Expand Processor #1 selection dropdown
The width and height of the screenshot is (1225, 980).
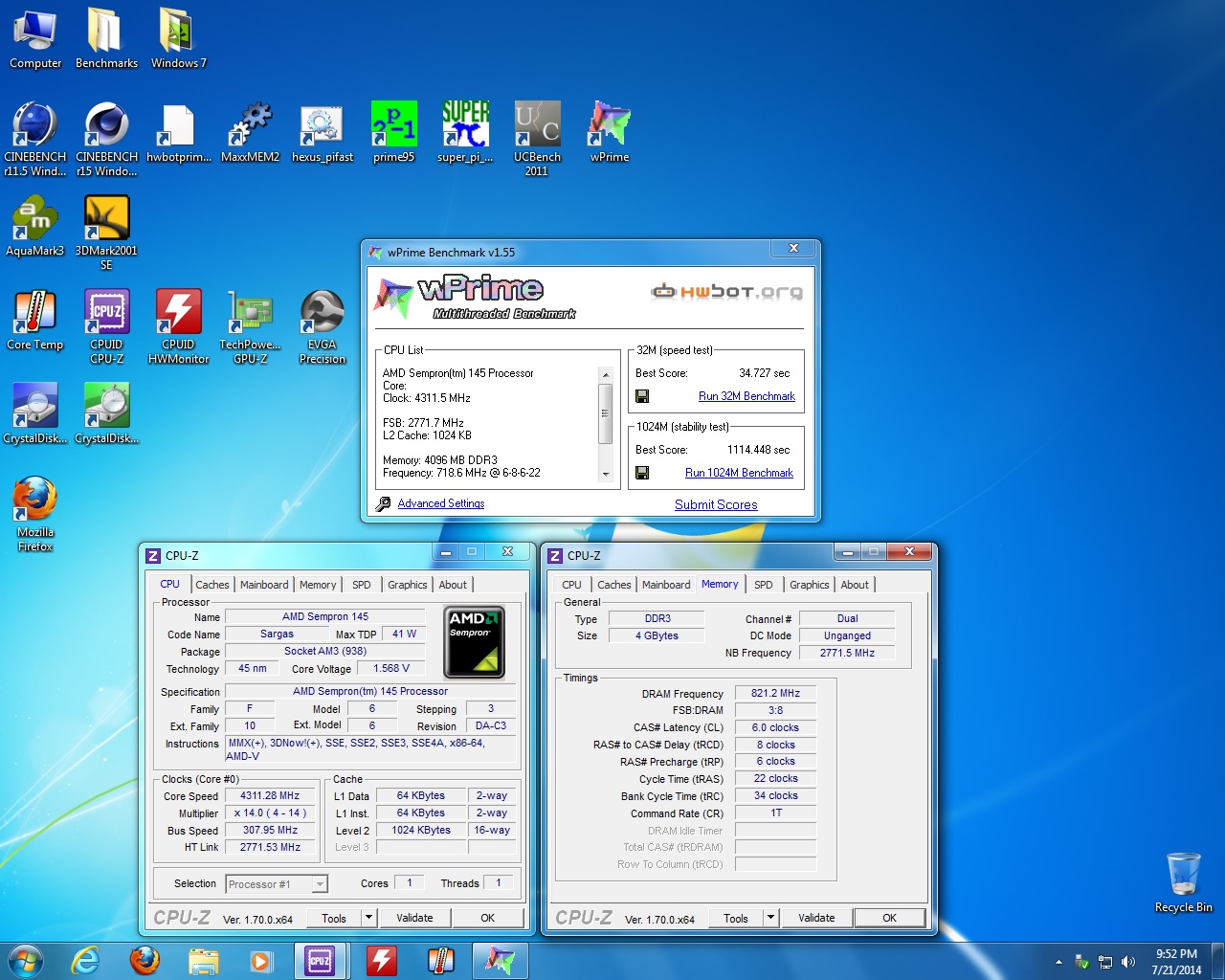pyautogui.click(x=320, y=884)
